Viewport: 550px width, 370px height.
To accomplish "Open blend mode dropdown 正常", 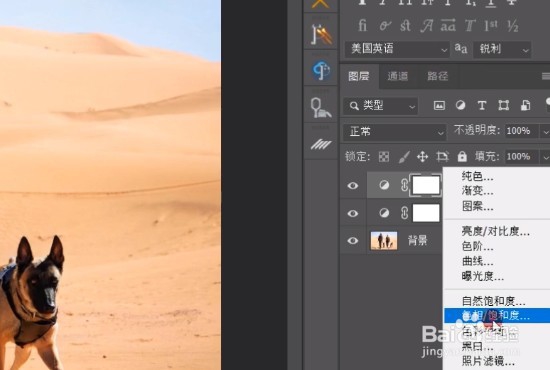I will click(395, 132).
